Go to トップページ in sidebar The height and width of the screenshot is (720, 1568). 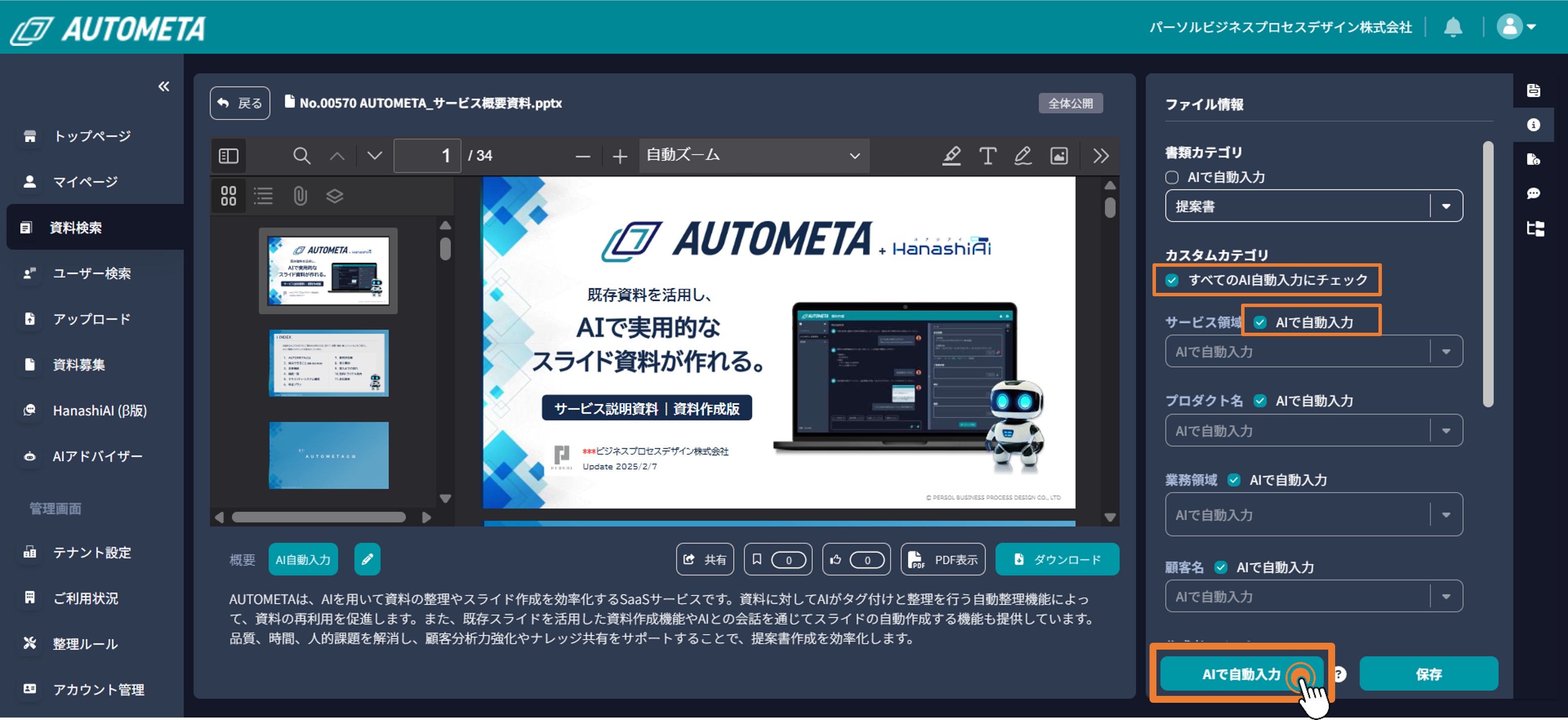click(x=92, y=136)
